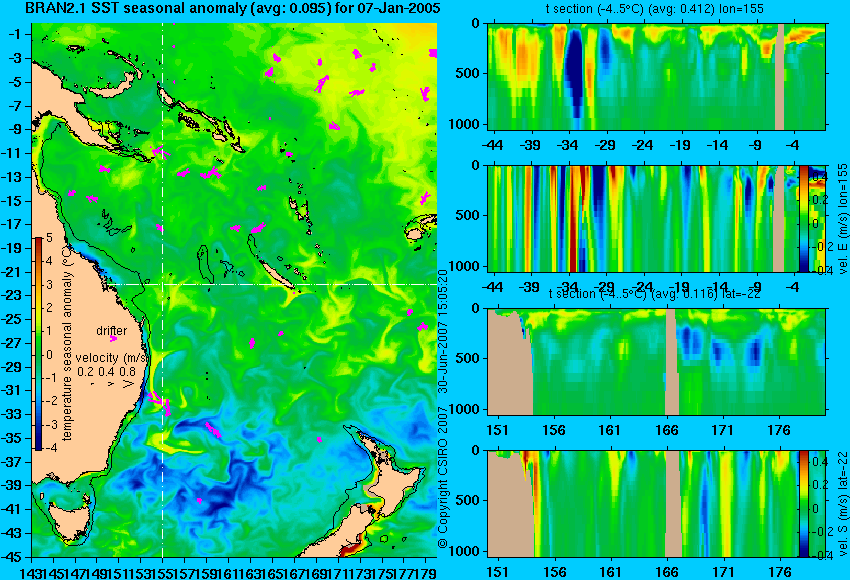Click the '176' tick under bottom velocity section

point(780,572)
